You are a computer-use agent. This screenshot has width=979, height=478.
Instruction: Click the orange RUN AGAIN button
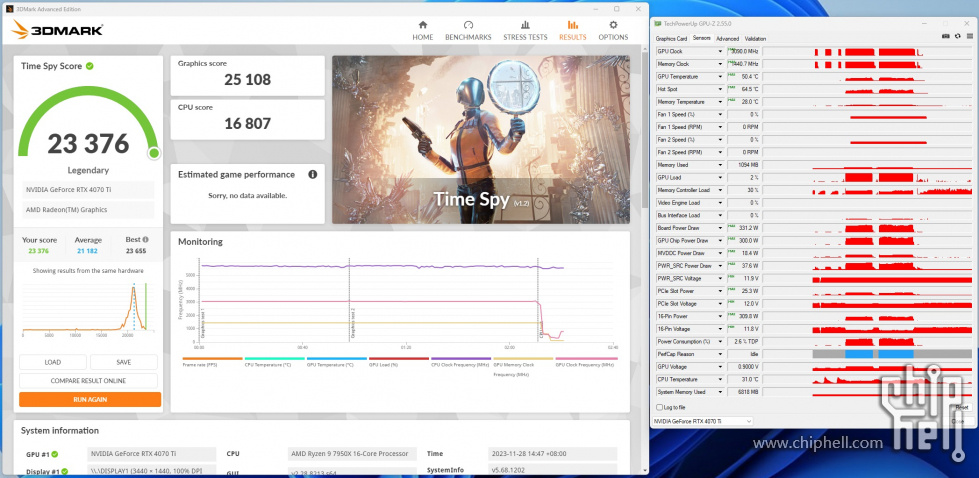tap(90, 399)
